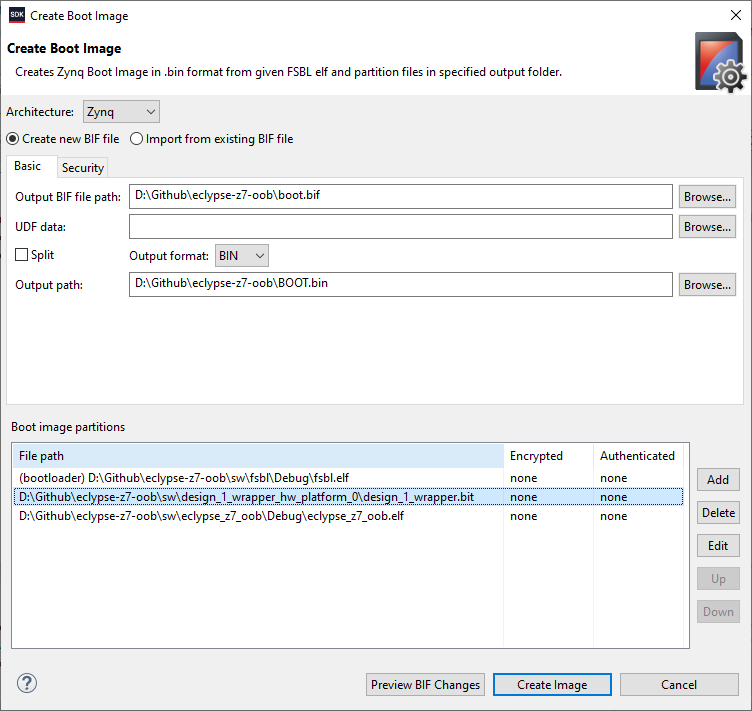The image size is (752, 711).
Task: Click Authenticated value of eclypse_z7_oob.elf row
Action: click(x=613, y=516)
